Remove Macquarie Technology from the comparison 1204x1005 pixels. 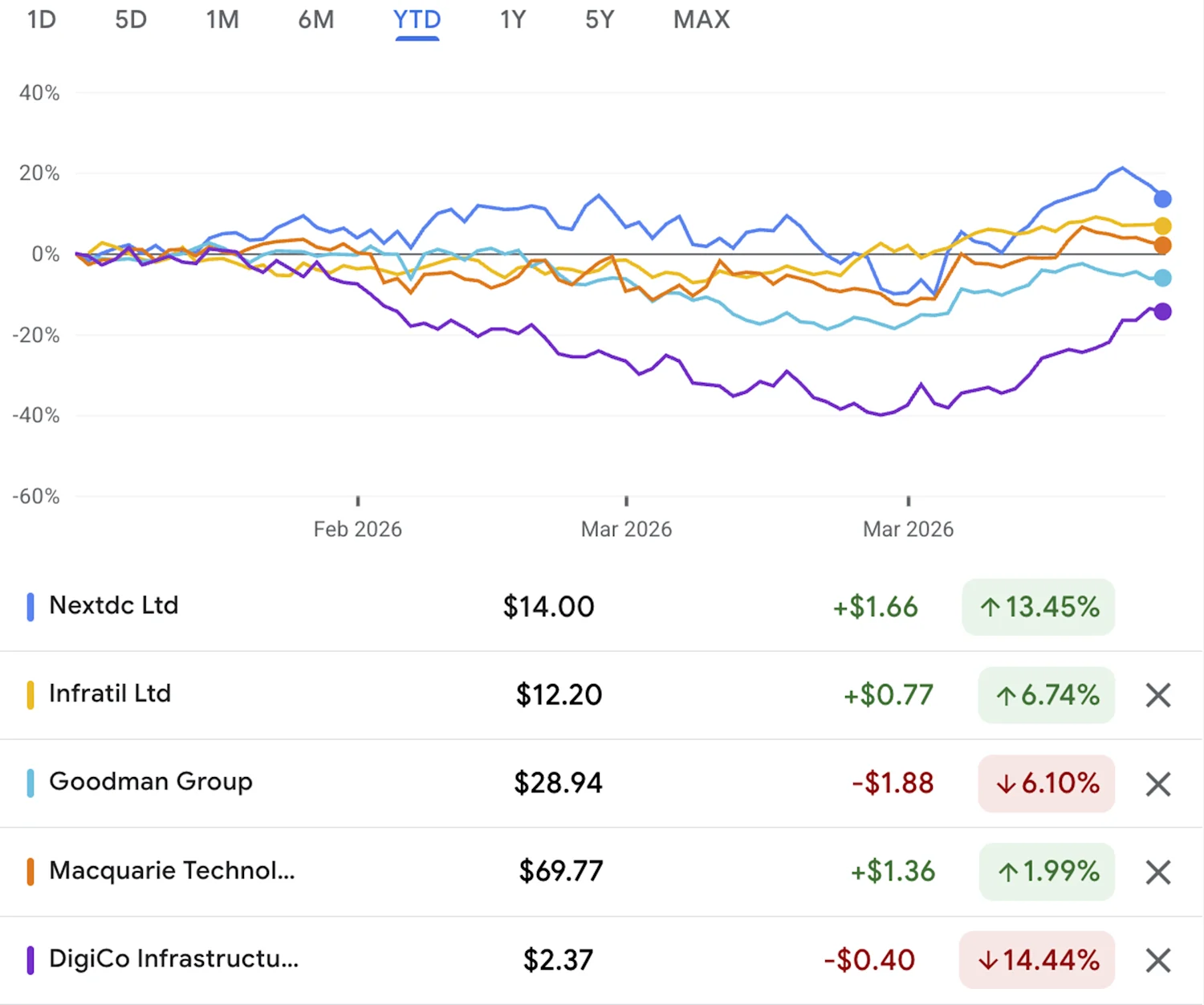pyautogui.click(x=1158, y=872)
